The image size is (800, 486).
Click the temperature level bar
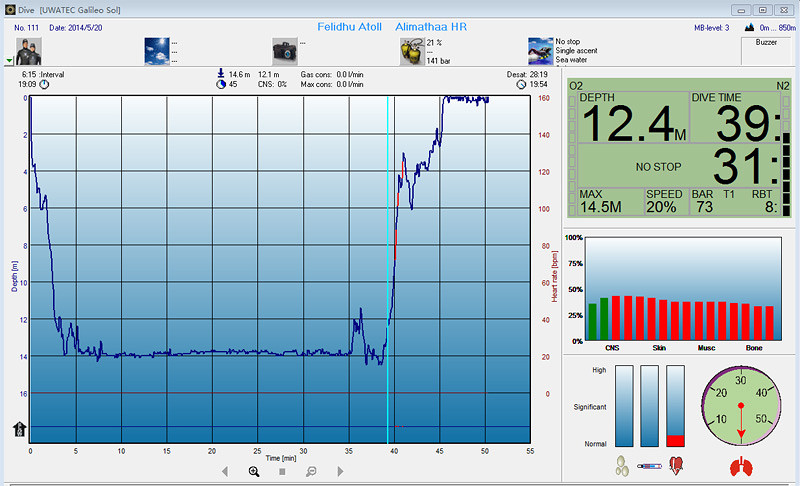tap(649, 406)
